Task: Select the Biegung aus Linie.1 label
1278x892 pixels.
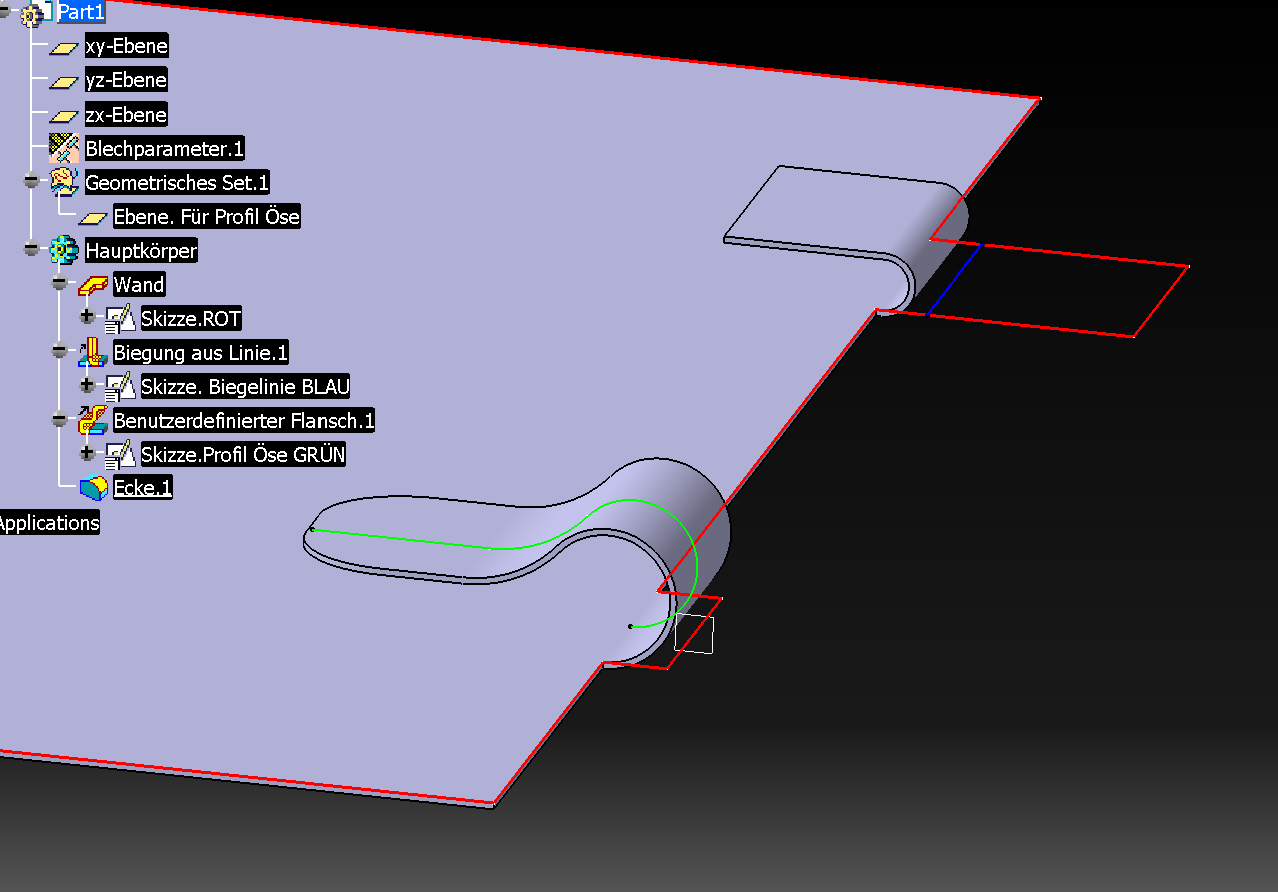Action: 201,353
